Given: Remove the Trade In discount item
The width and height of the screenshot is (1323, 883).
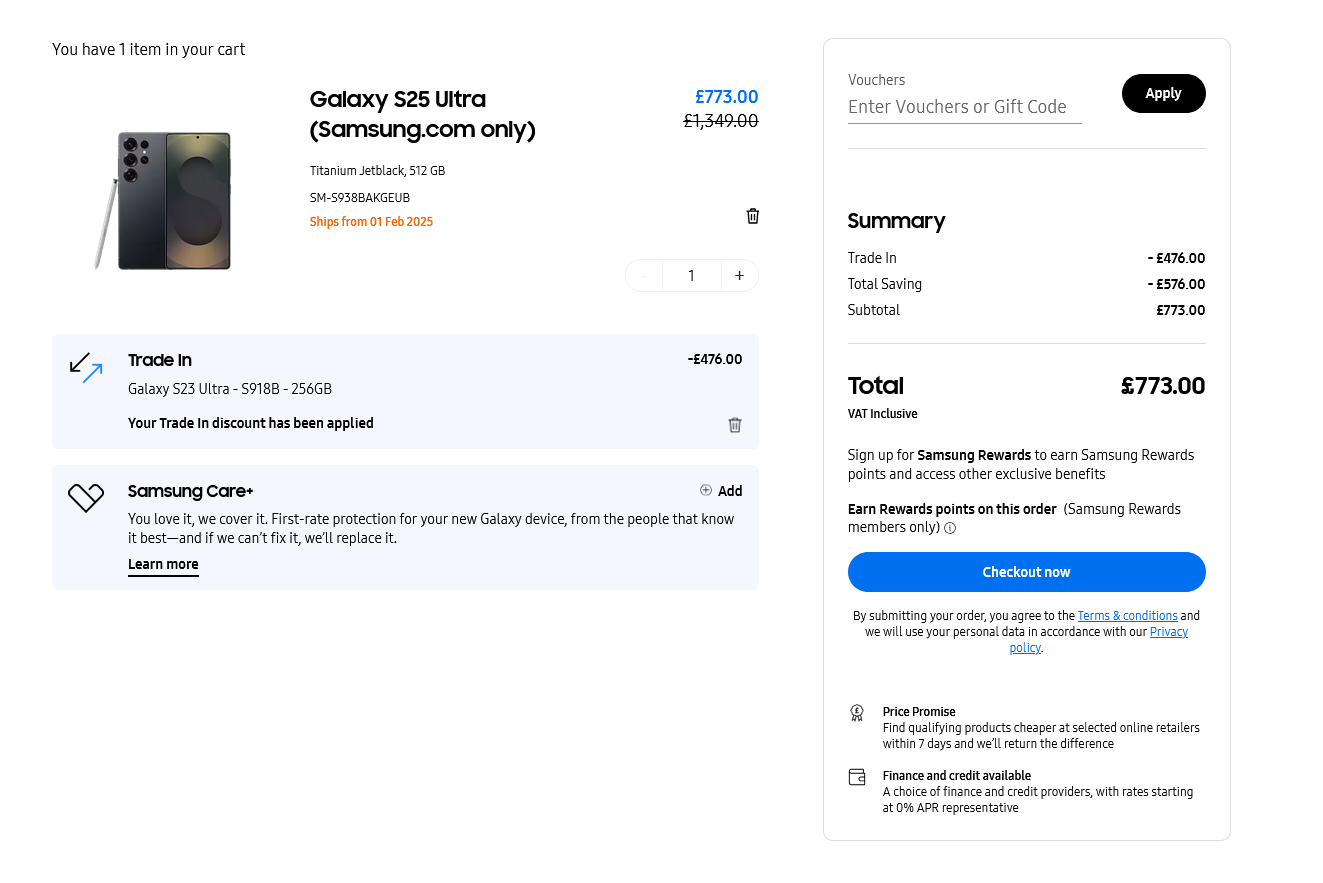Looking at the screenshot, I should click(735, 425).
